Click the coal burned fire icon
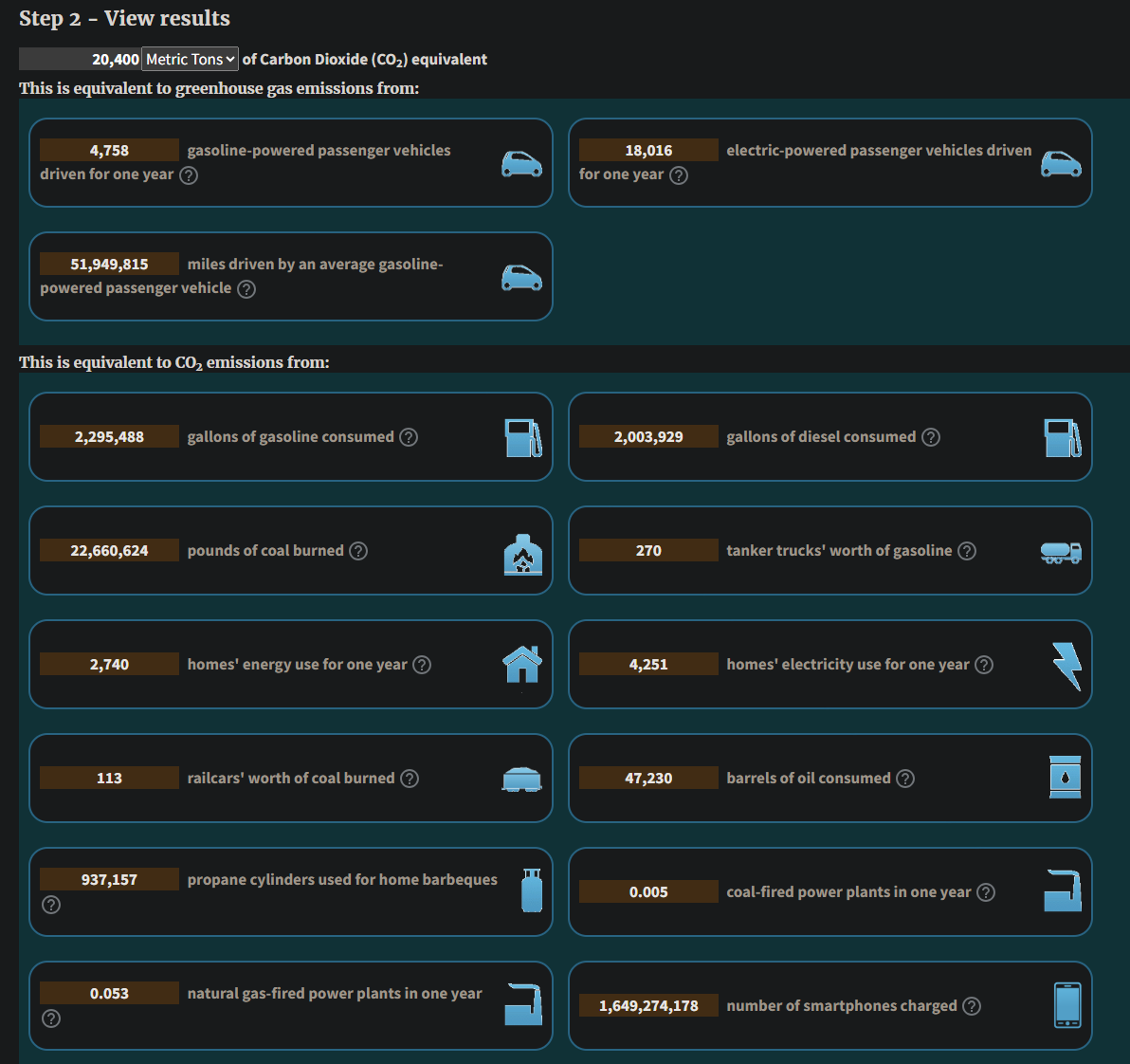The height and width of the screenshot is (1064, 1130). tap(523, 555)
